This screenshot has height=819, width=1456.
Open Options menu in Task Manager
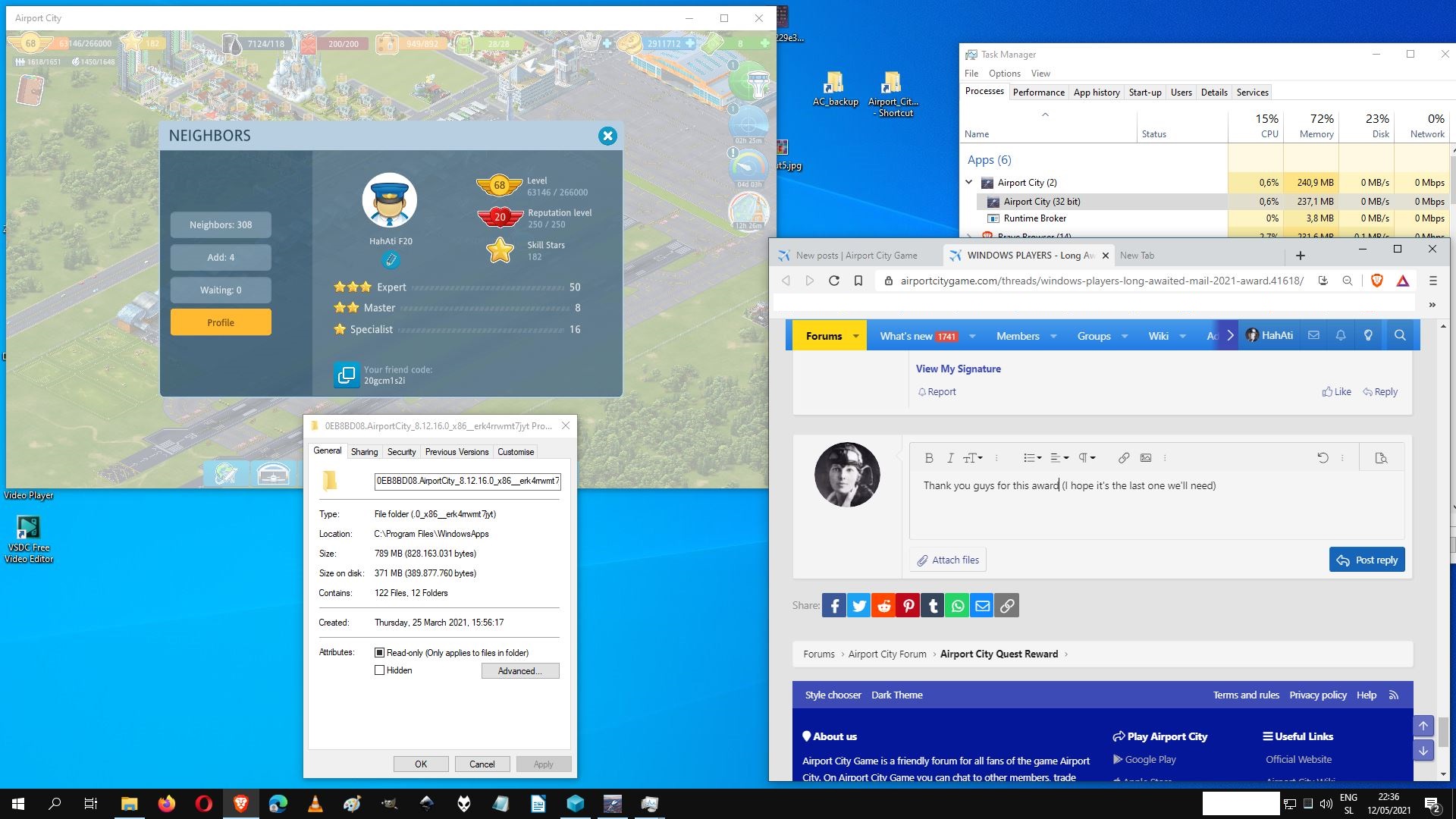tap(1004, 74)
